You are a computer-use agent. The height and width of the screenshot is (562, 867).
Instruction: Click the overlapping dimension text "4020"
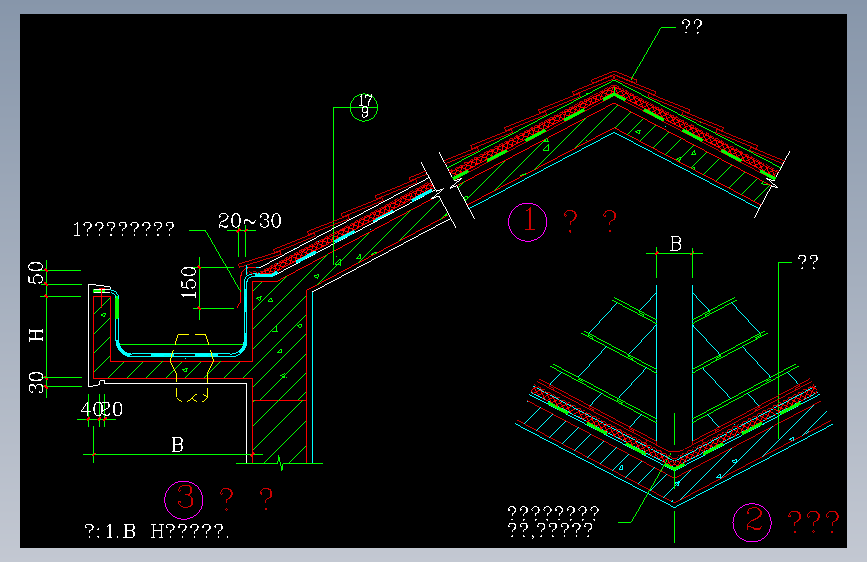pos(102,409)
